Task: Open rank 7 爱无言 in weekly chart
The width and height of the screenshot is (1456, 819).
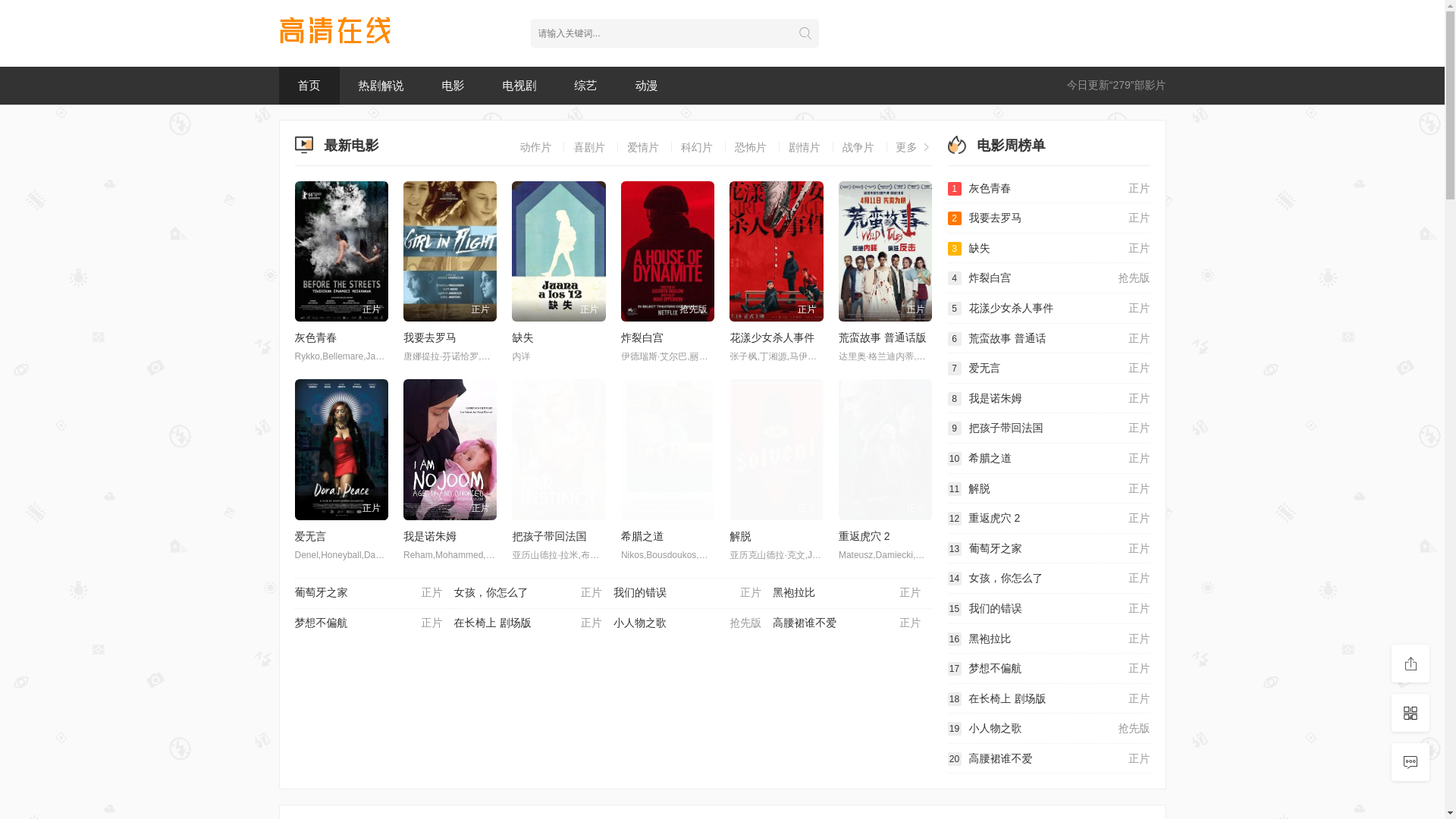Action: (1049, 368)
